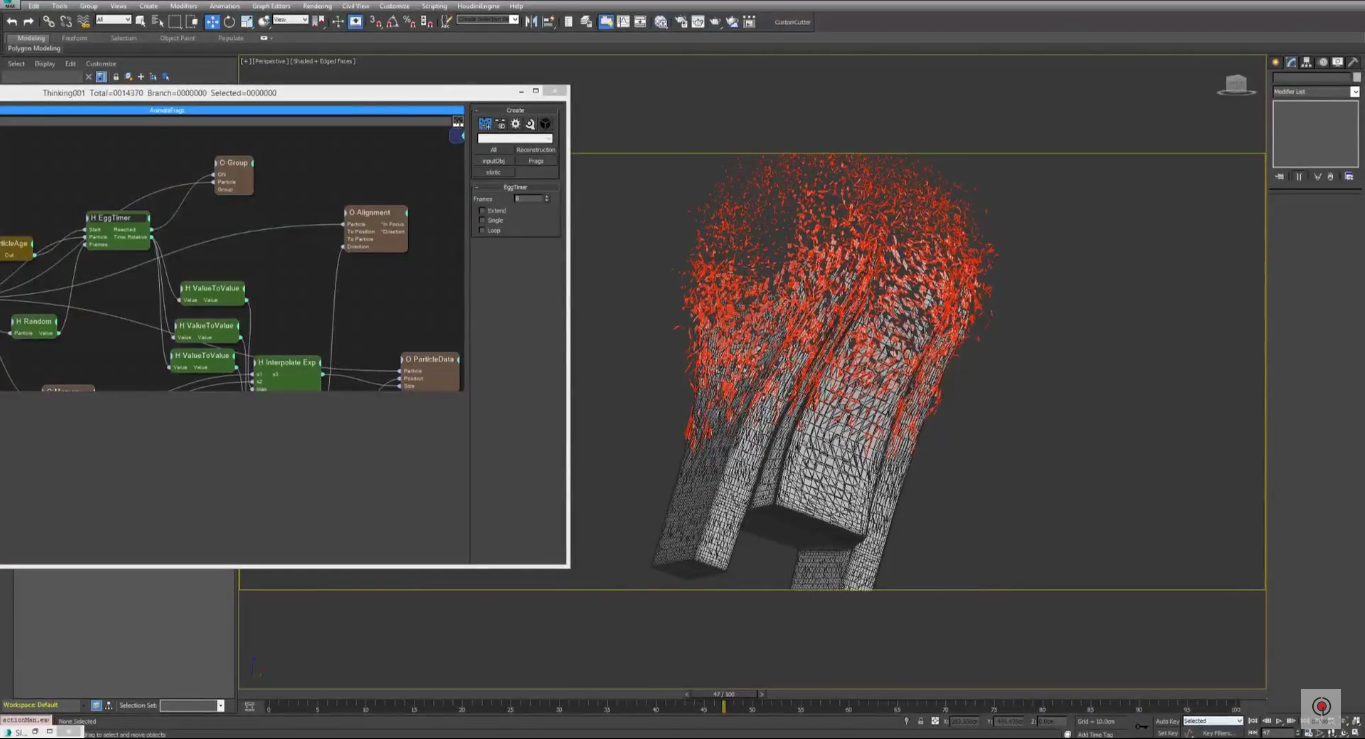Click the ViewCube in the viewport
Screen dimensions: 1365x739
coord(1237,85)
